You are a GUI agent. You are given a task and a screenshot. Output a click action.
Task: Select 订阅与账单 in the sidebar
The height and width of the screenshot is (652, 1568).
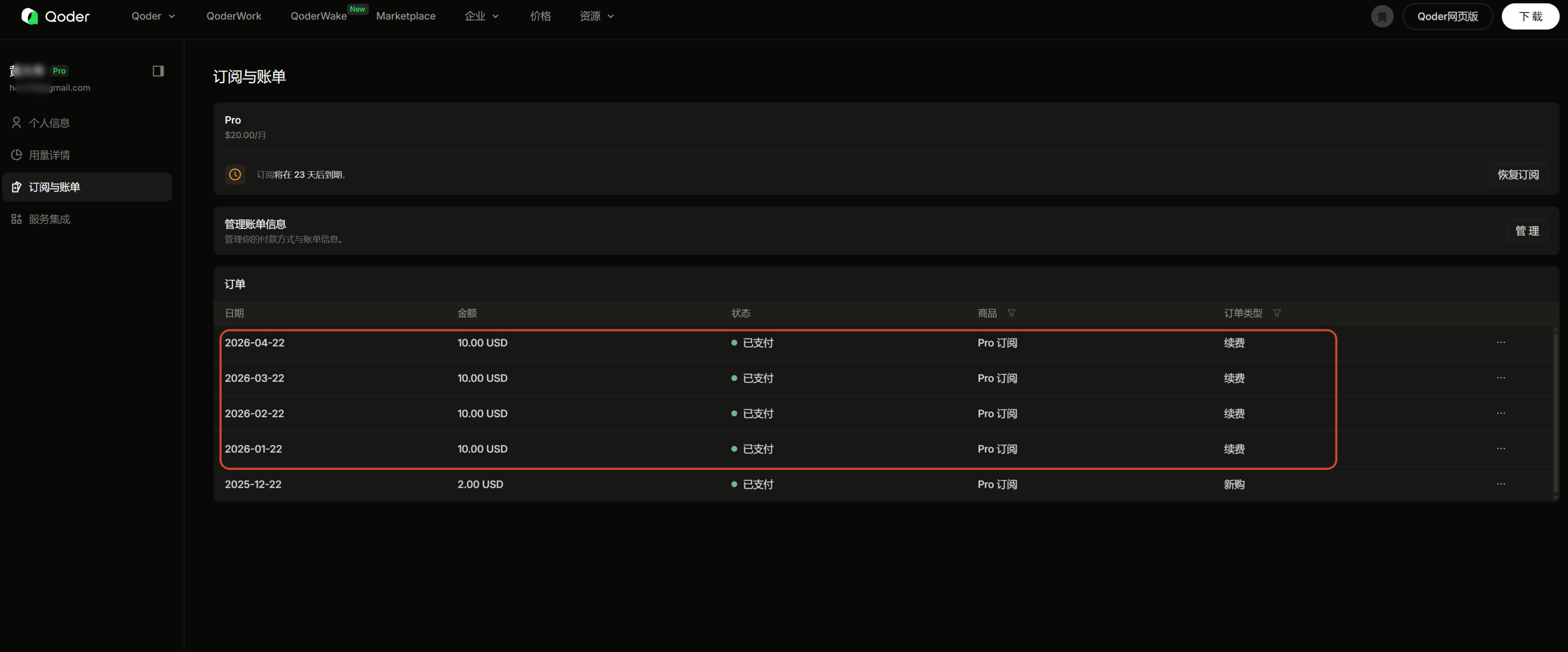[87, 187]
